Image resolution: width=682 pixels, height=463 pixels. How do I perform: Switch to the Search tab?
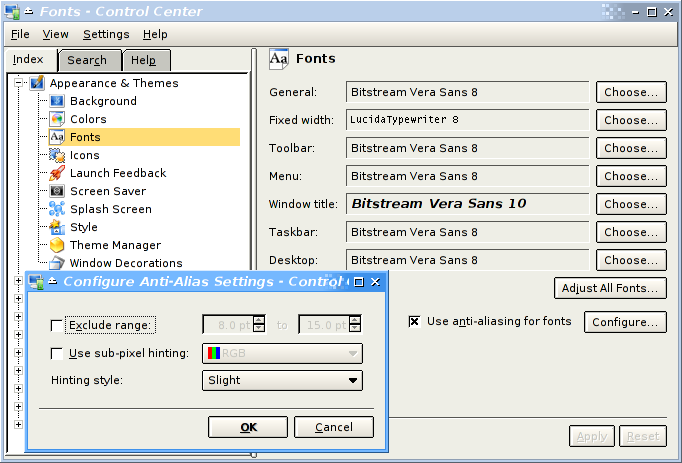[87, 60]
